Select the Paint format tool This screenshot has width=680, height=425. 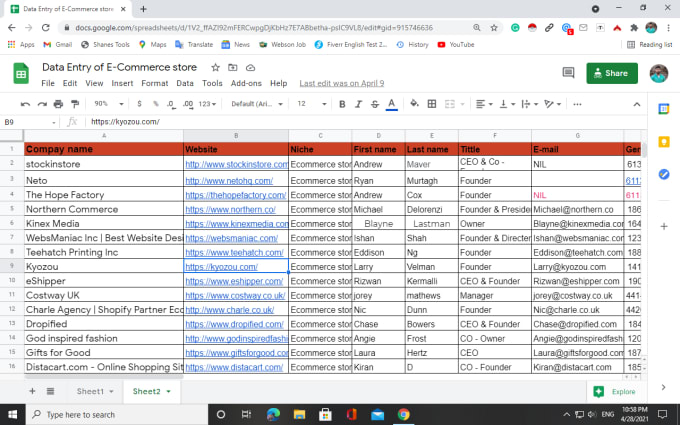[75, 104]
